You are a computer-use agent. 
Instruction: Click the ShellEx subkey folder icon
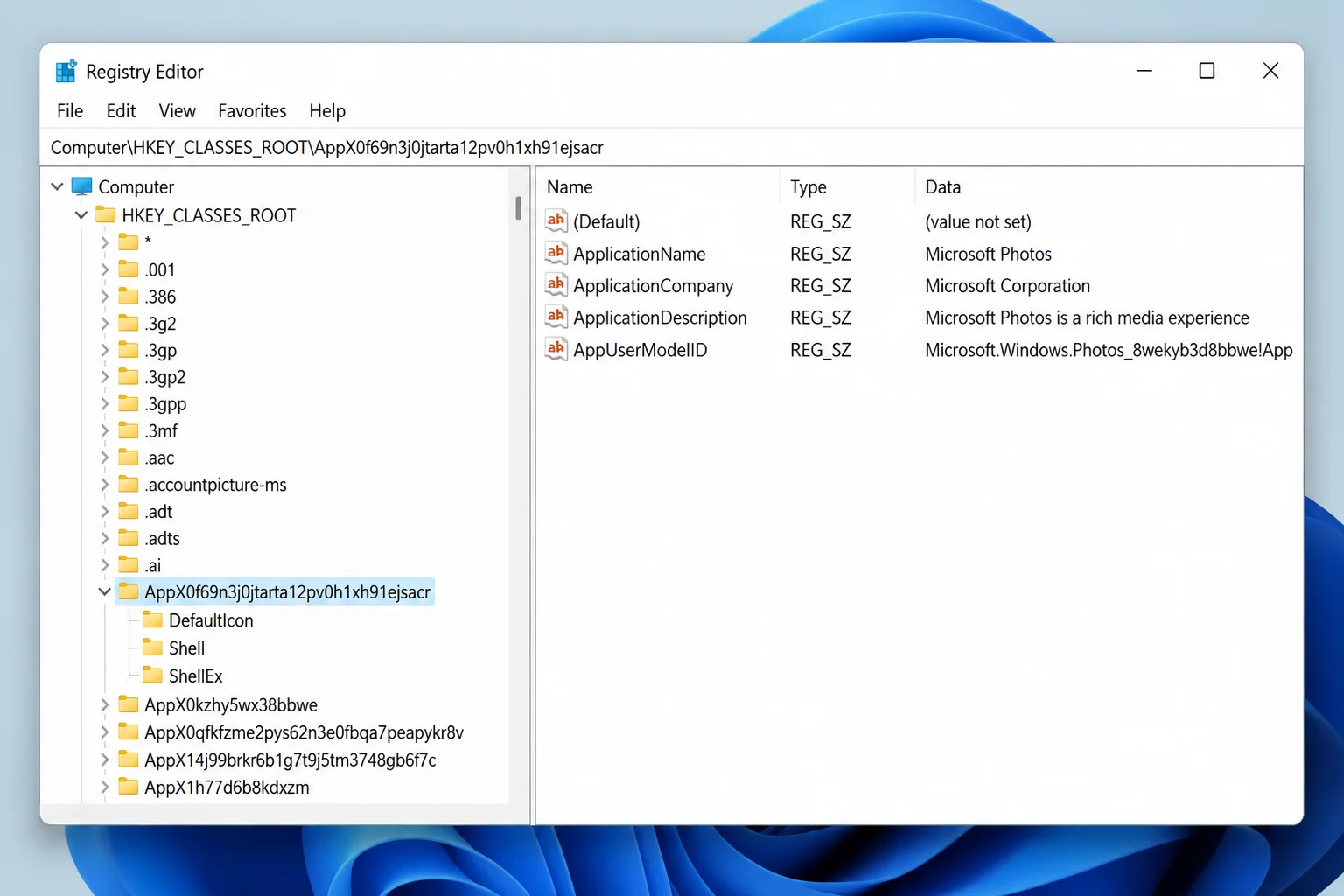[x=153, y=675]
